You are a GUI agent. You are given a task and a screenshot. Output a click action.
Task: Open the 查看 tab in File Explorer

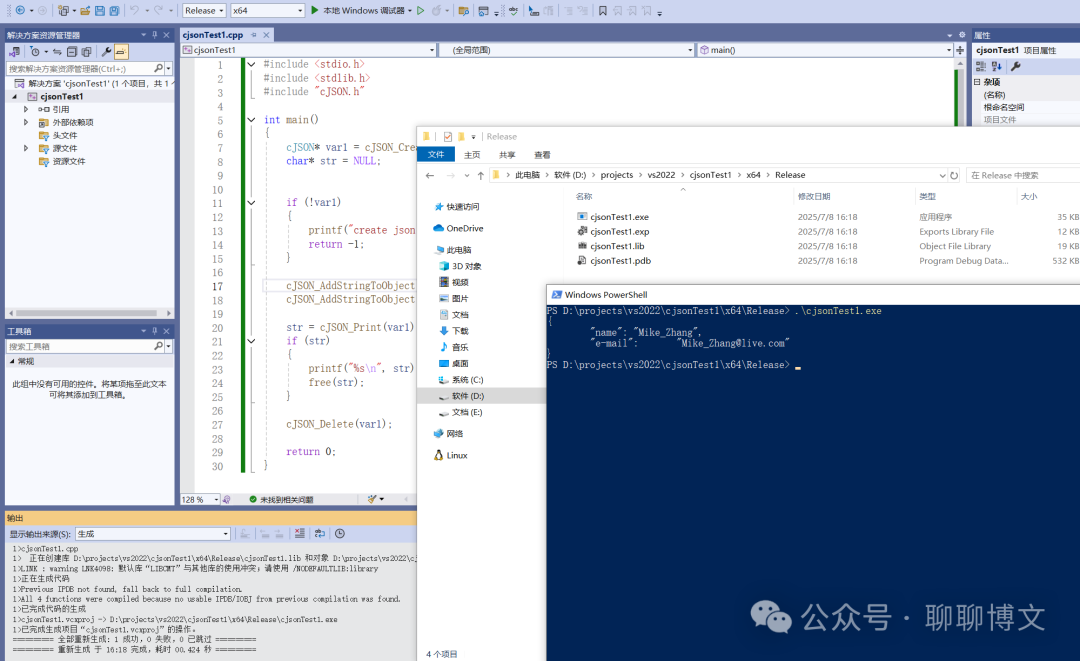click(x=542, y=155)
